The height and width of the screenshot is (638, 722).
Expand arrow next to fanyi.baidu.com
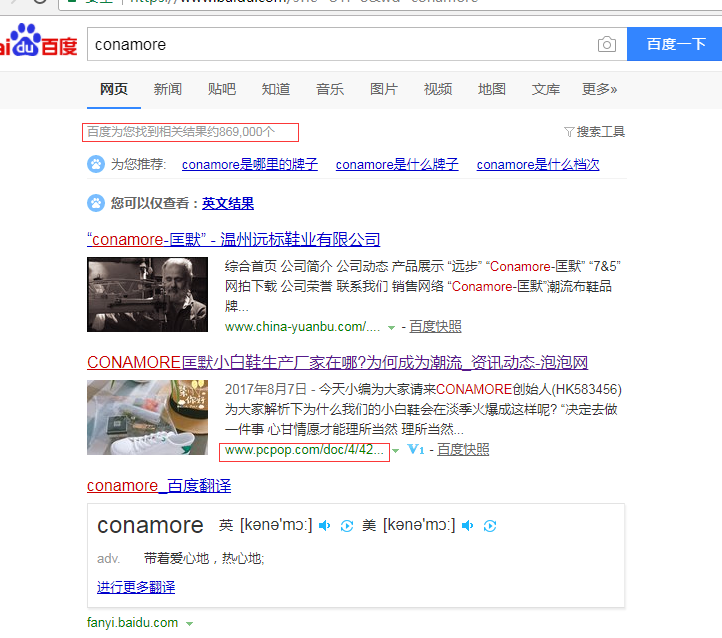coord(189,624)
